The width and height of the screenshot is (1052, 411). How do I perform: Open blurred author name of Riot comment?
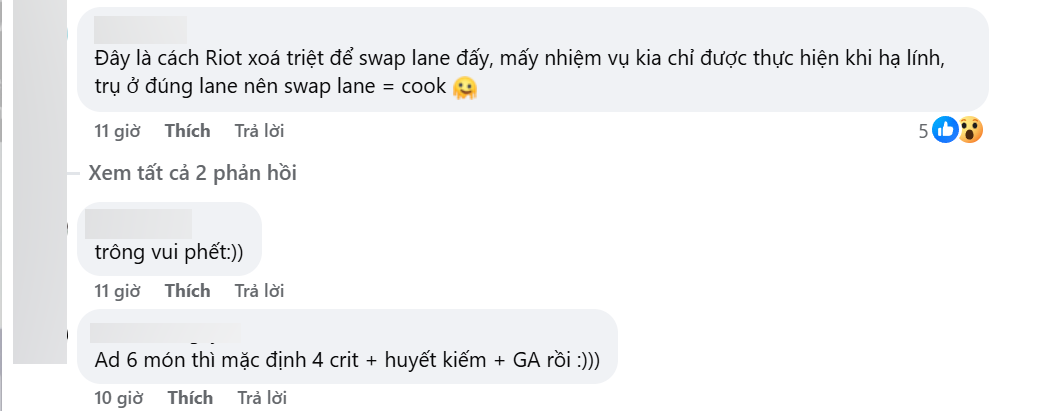pos(140,29)
